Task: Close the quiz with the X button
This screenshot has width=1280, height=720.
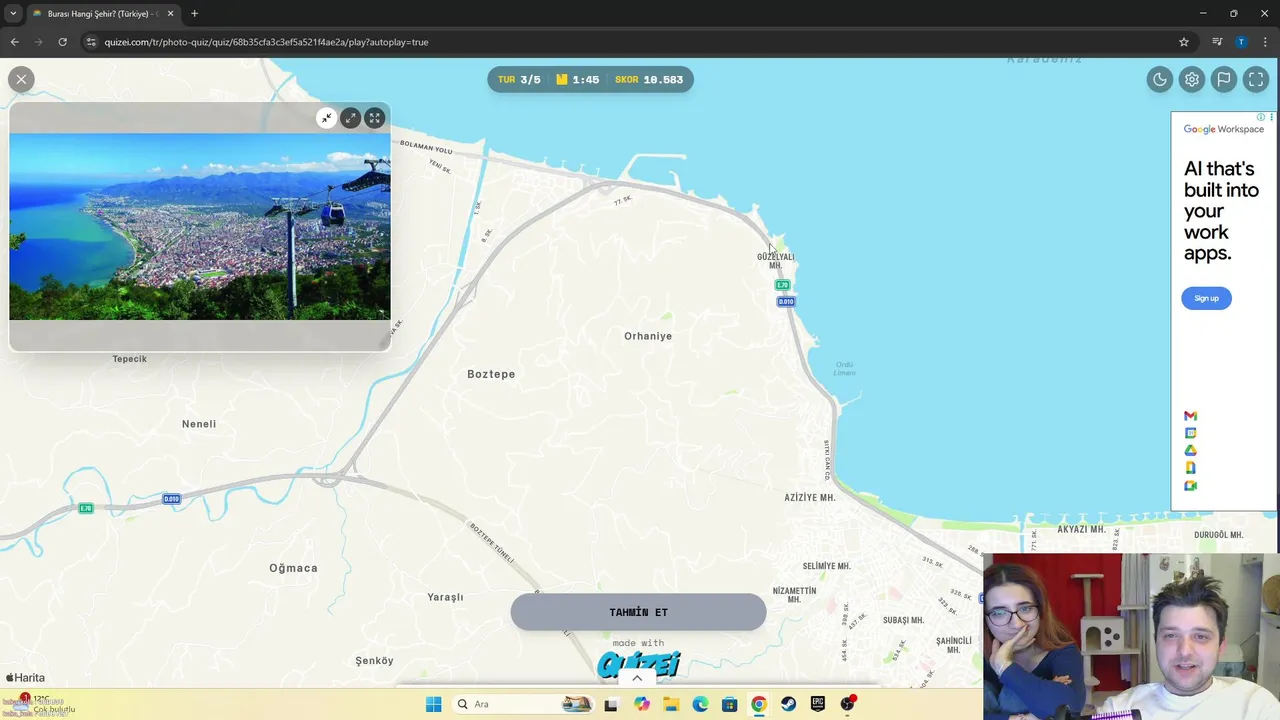Action: point(21,79)
